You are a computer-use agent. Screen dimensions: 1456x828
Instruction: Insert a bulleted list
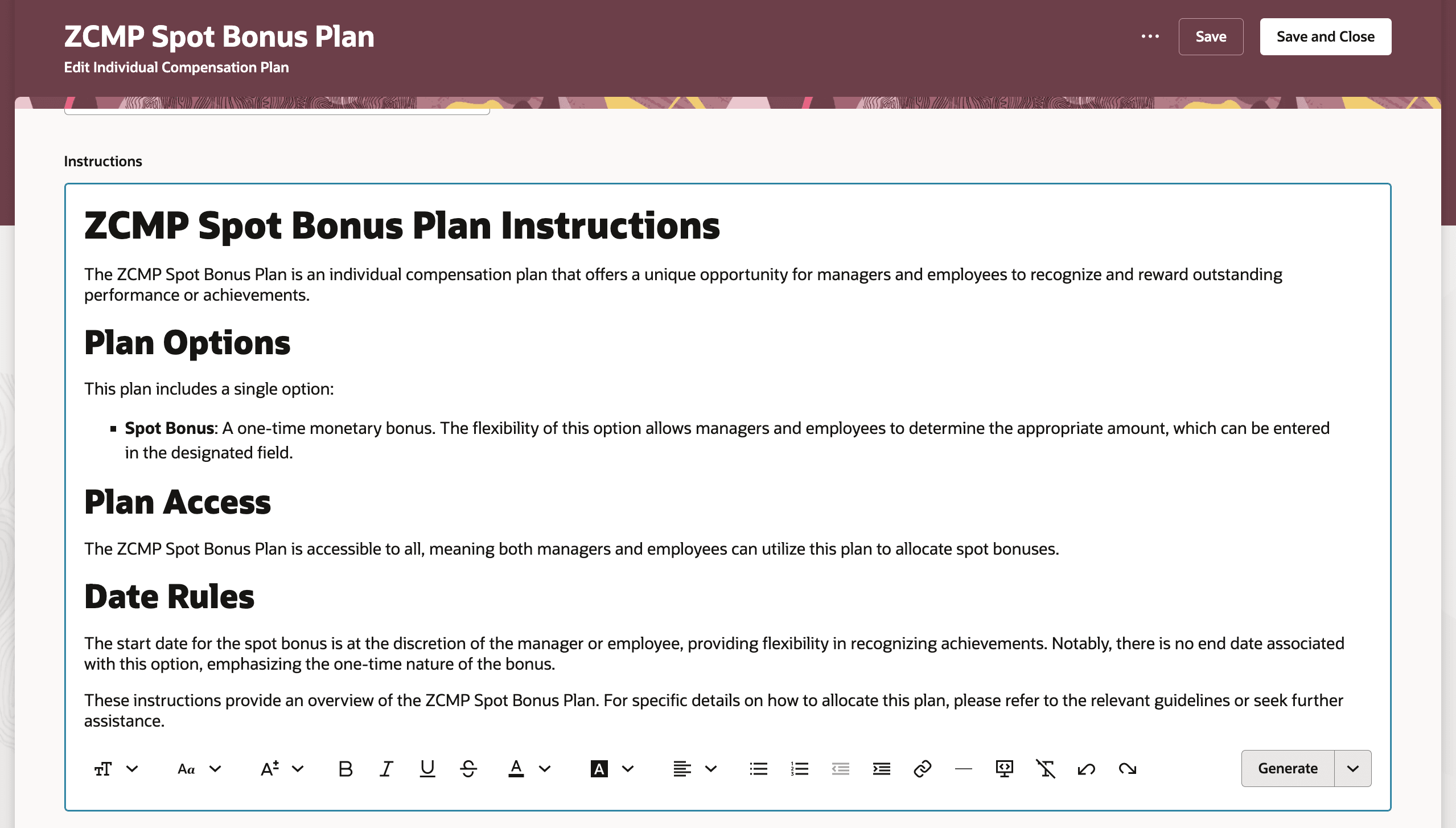(758, 768)
